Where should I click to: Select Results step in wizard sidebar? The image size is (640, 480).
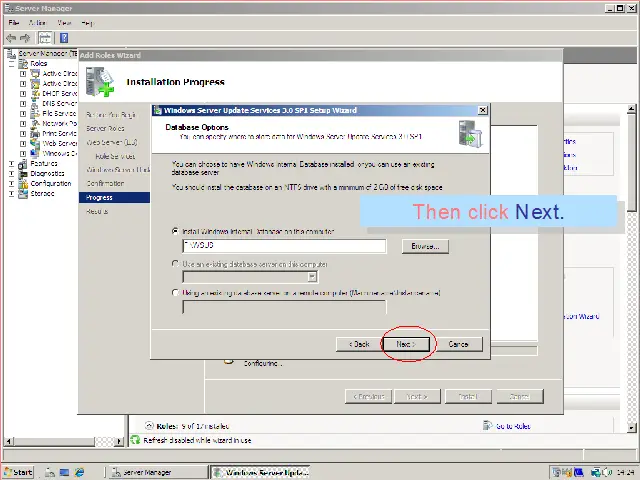coord(97,211)
